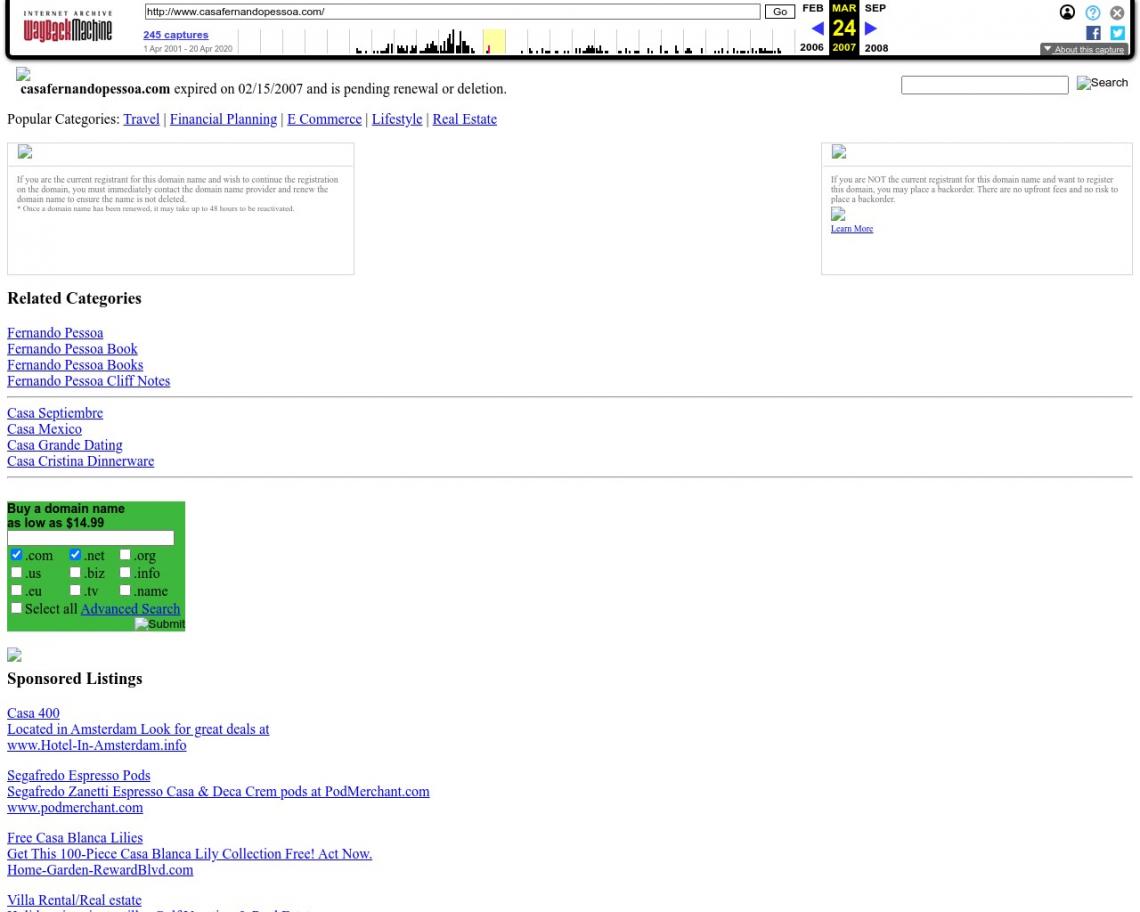The image size is (1140, 912).
Task: Open the Lifestyle category
Action: [397, 119]
